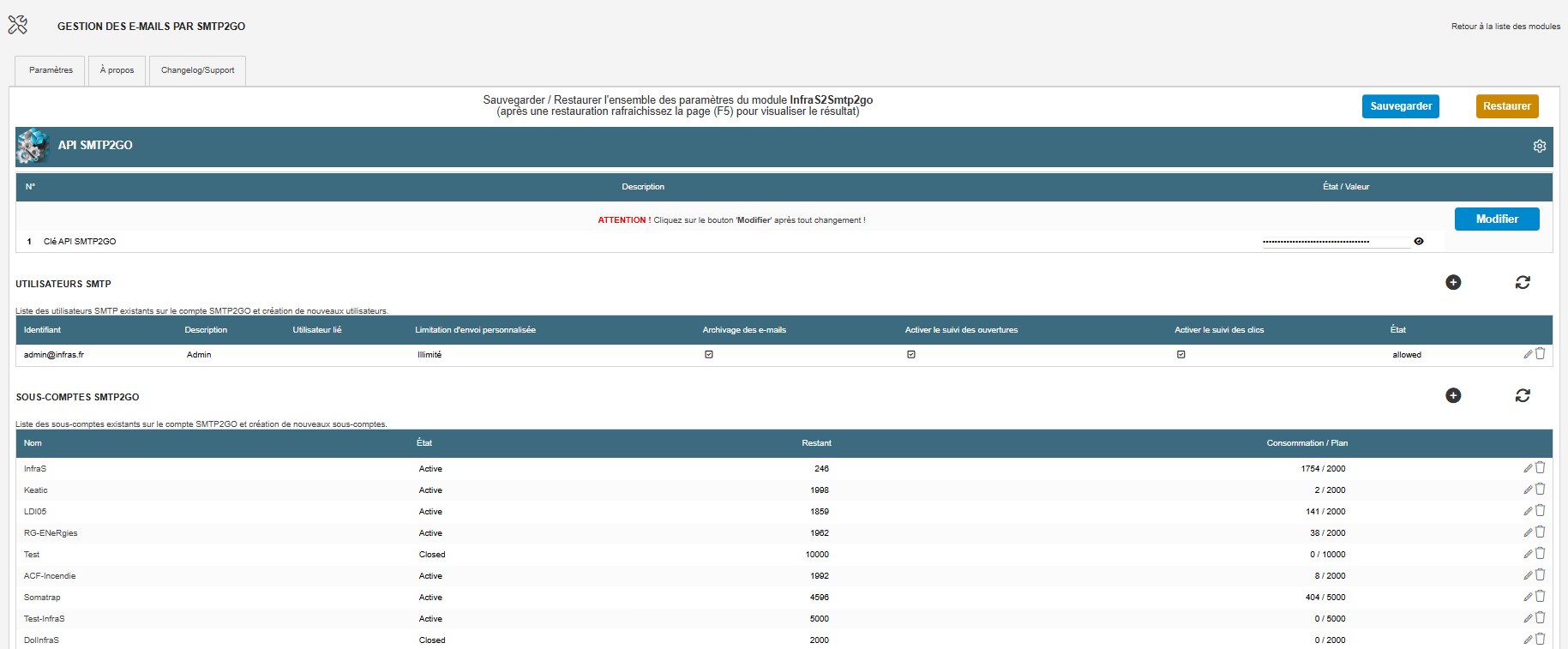1568x649 pixels.
Task: Delete the Keatic sub-account
Action: pyautogui.click(x=1541, y=489)
